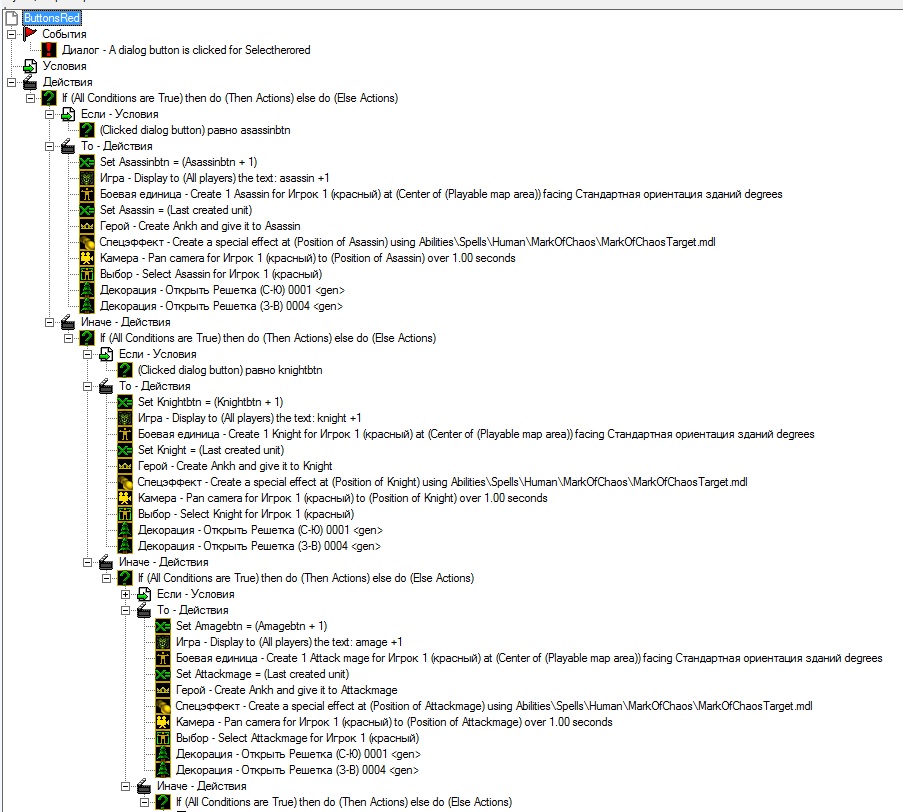Image resolution: width=903 pixels, height=812 pixels.
Task: Collapse first То - Действия node
Action: 49,146
